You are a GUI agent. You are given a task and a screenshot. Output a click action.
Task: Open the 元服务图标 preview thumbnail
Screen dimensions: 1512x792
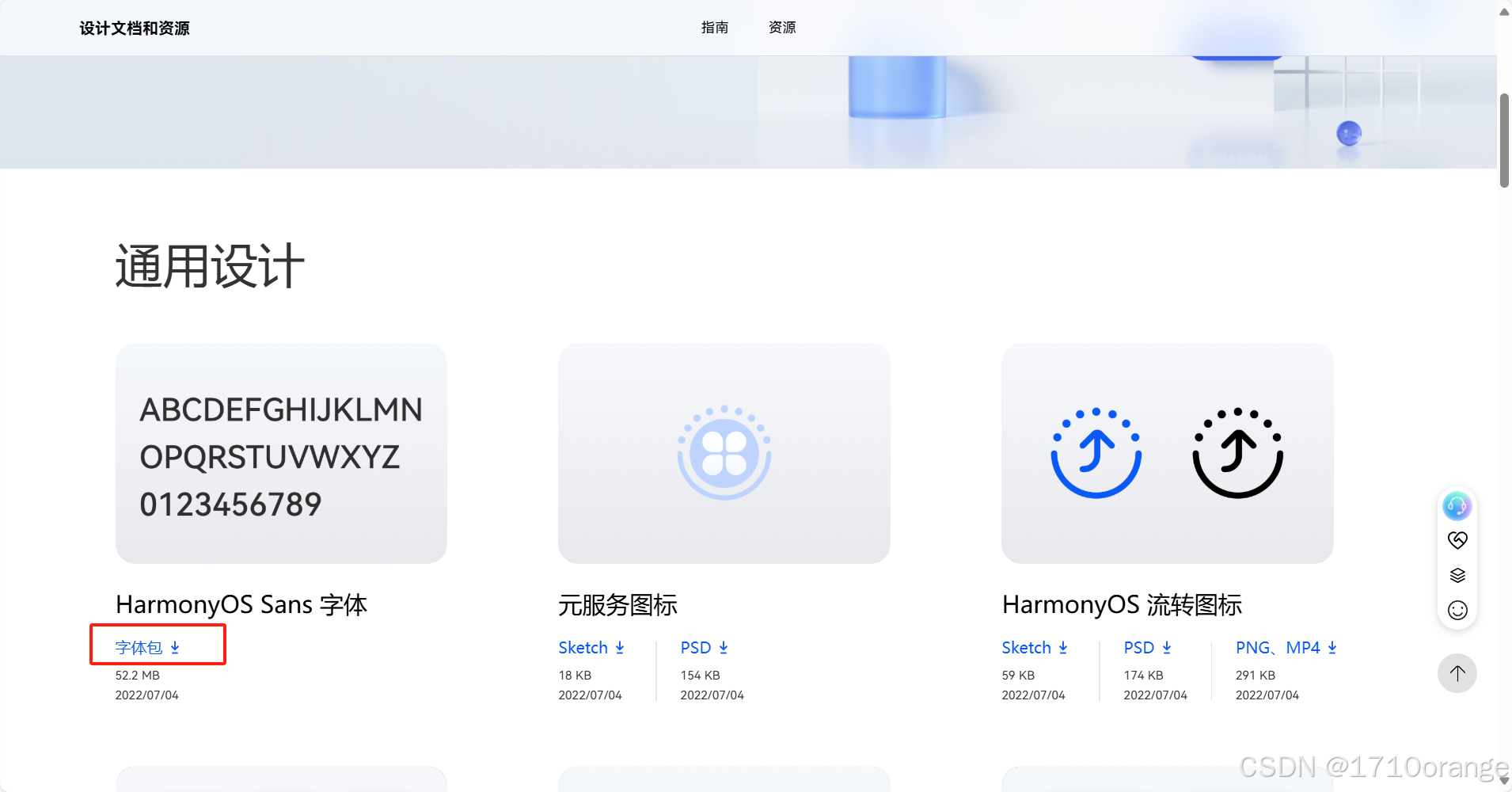pos(724,453)
